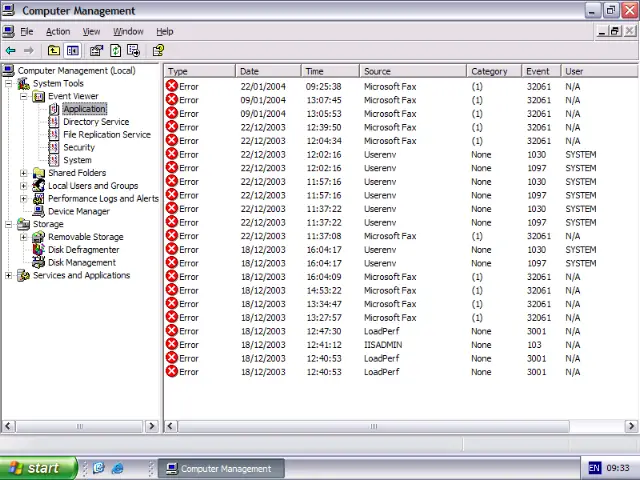Open the View menu
The height and width of the screenshot is (480, 640).
coord(91,31)
